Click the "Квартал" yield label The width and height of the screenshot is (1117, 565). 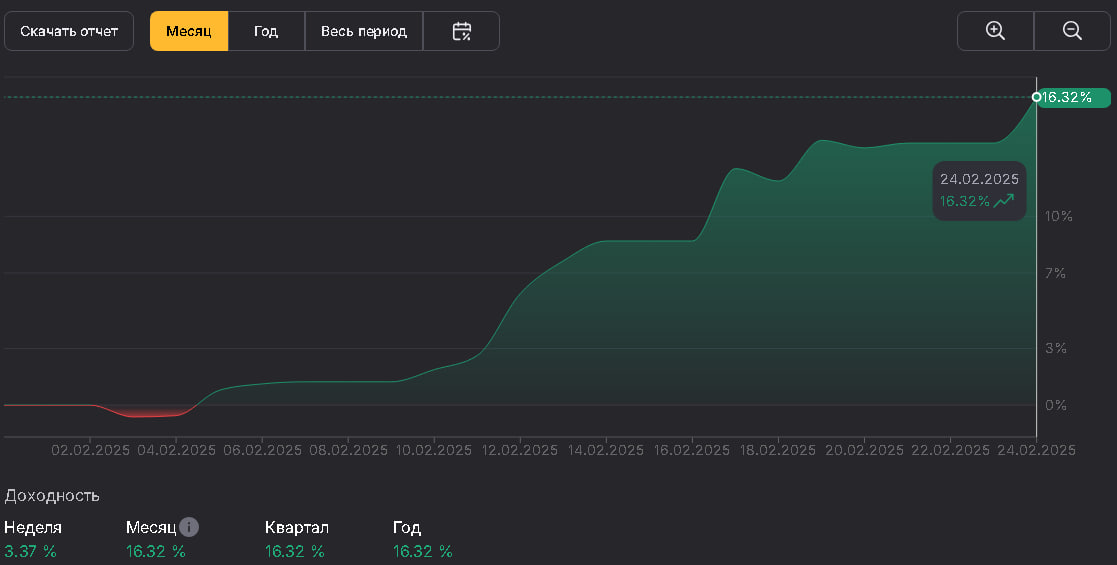tap(296, 528)
